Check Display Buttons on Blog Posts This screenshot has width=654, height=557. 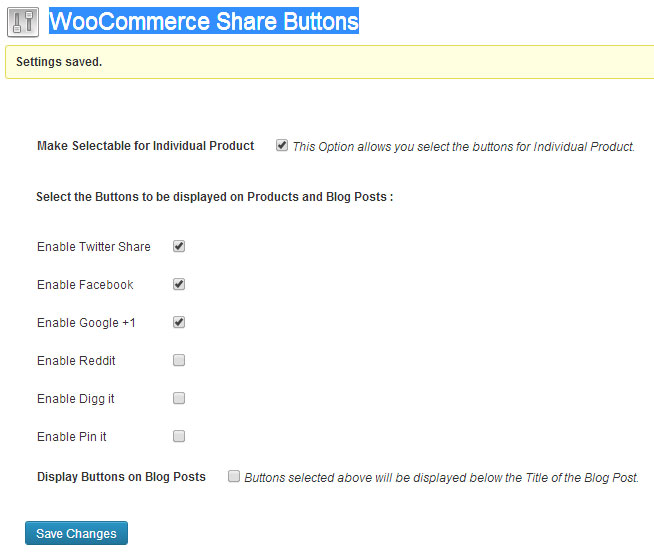(x=234, y=476)
